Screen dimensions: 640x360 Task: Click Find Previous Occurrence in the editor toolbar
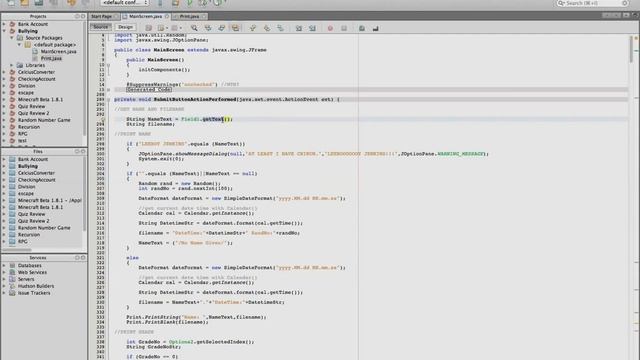[x=208, y=28]
